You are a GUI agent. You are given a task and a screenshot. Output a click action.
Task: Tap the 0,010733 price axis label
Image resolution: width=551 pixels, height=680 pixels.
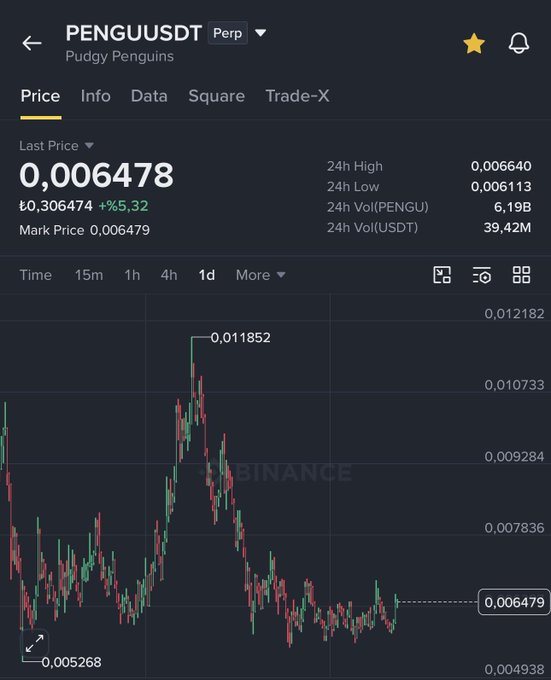click(514, 385)
